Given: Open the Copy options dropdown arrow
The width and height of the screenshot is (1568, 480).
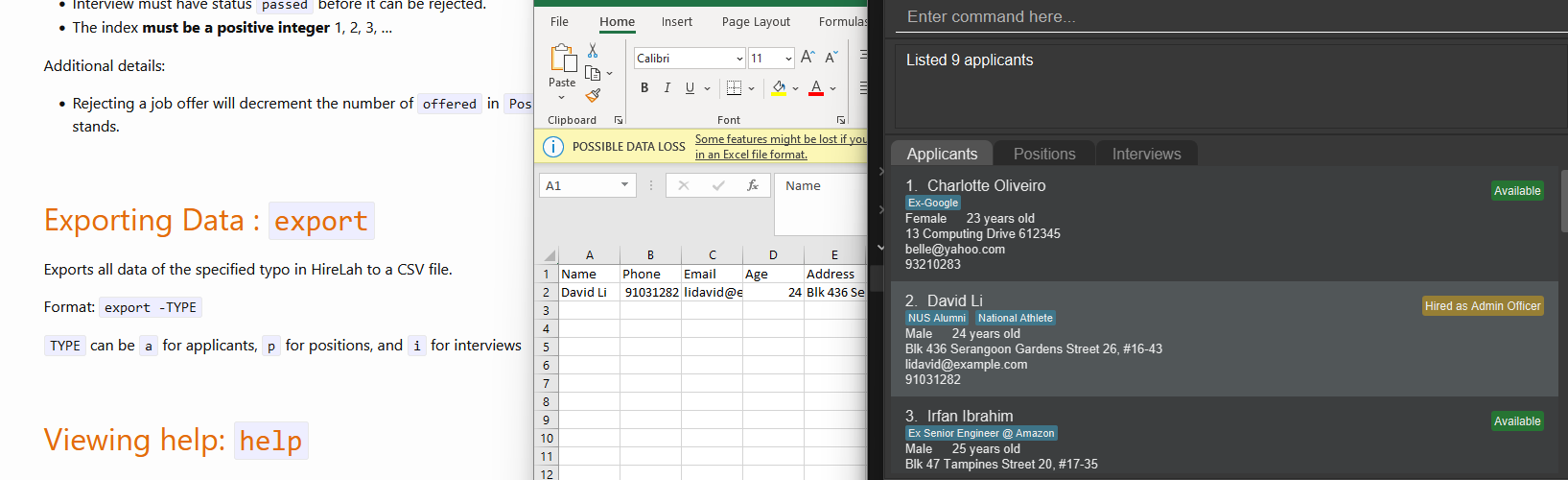Looking at the screenshot, I should tap(609, 73).
